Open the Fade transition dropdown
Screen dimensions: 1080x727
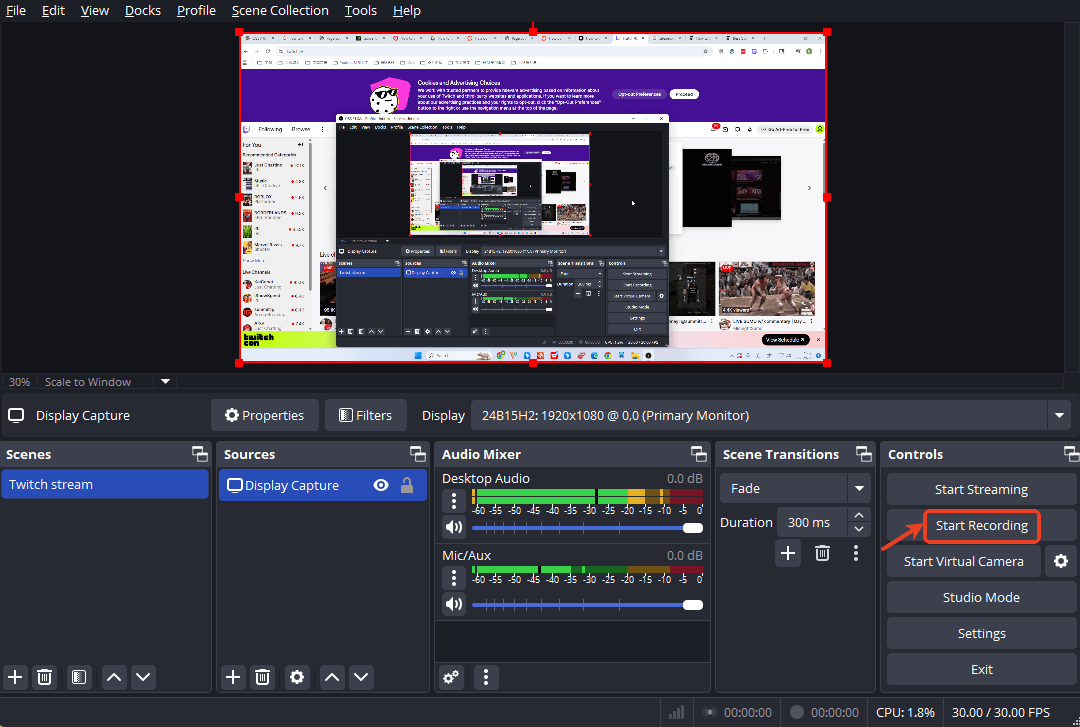[858, 488]
